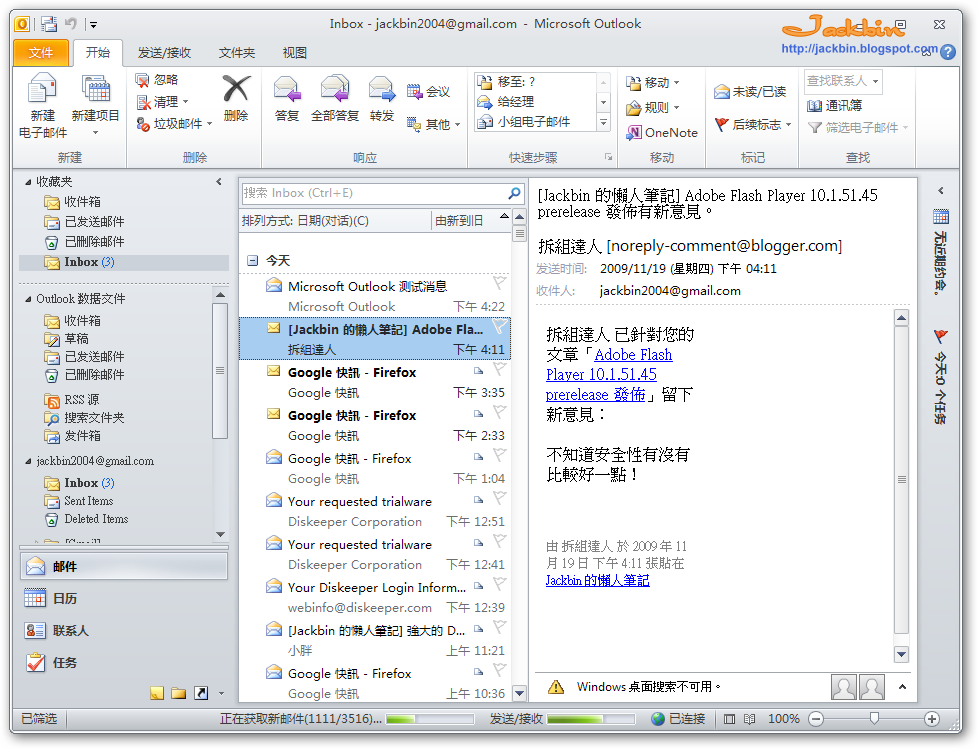Open the Jackbin 的懶人筆記 link in message

pyautogui.click(x=598, y=581)
